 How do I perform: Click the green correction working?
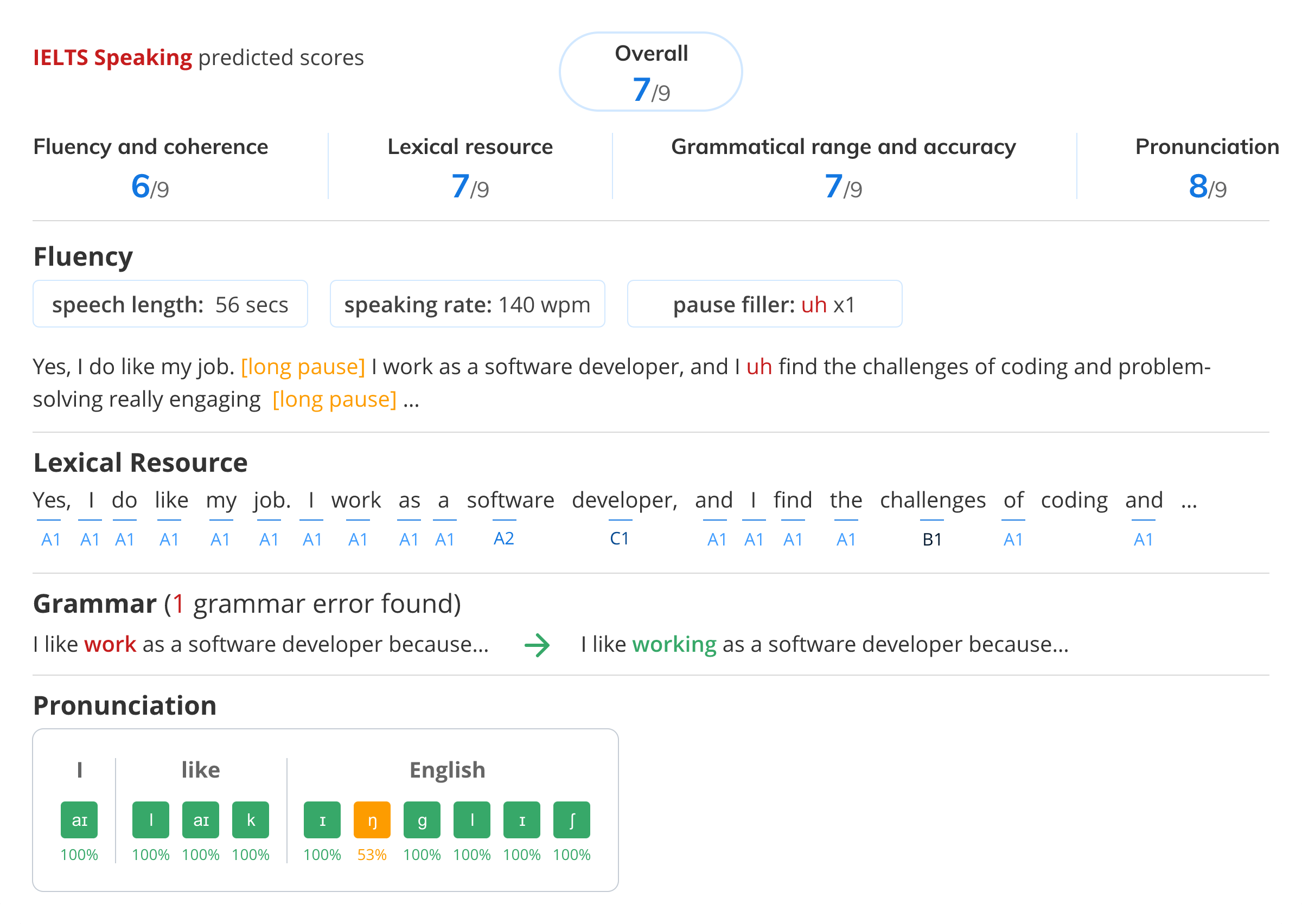tap(674, 645)
